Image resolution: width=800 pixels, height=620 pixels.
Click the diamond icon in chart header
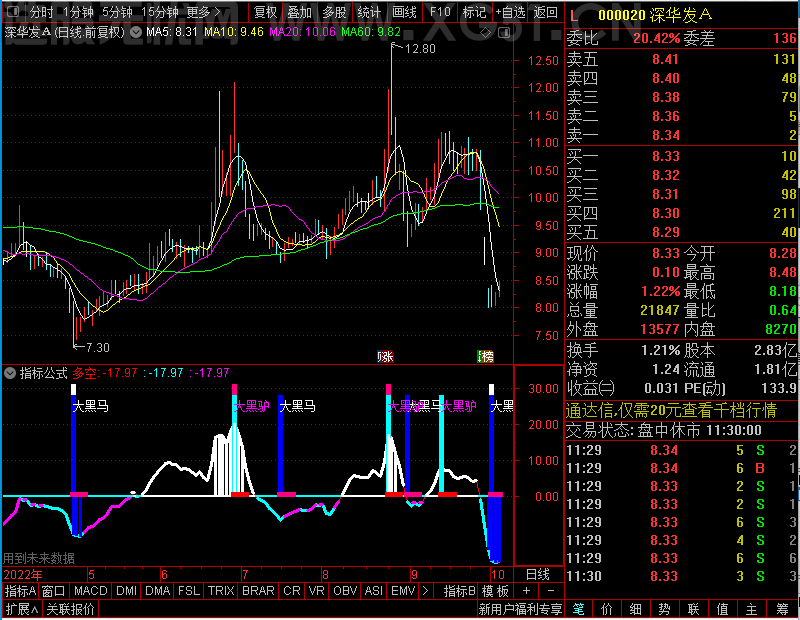pos(486,33)
